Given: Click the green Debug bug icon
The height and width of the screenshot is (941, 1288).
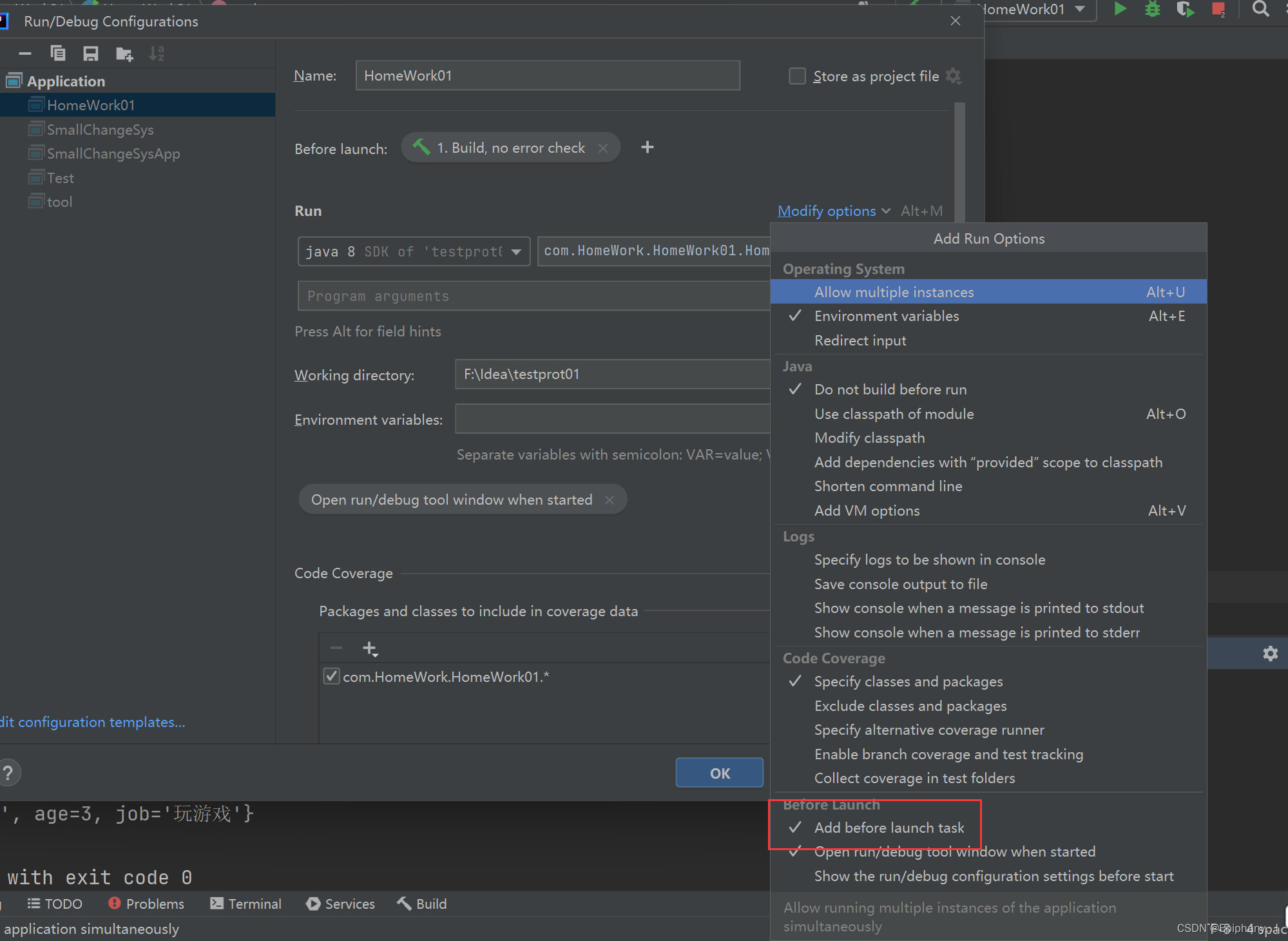Looking at the screenshot, I should (x=1152, y=9).
